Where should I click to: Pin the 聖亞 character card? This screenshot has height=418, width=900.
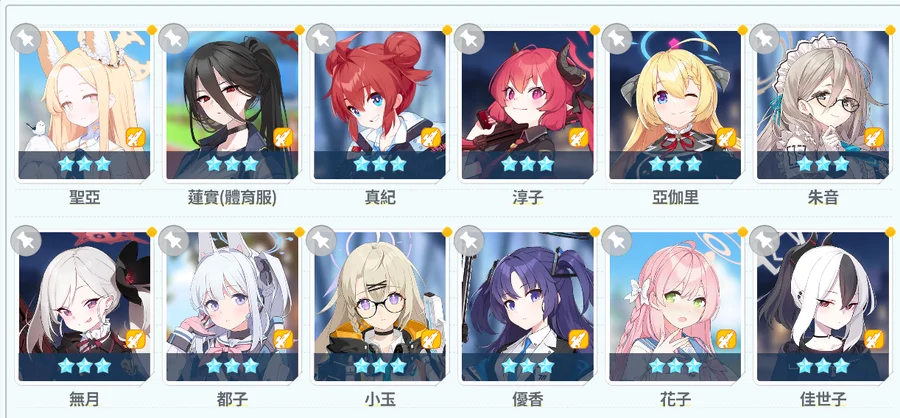coord(26,38)
